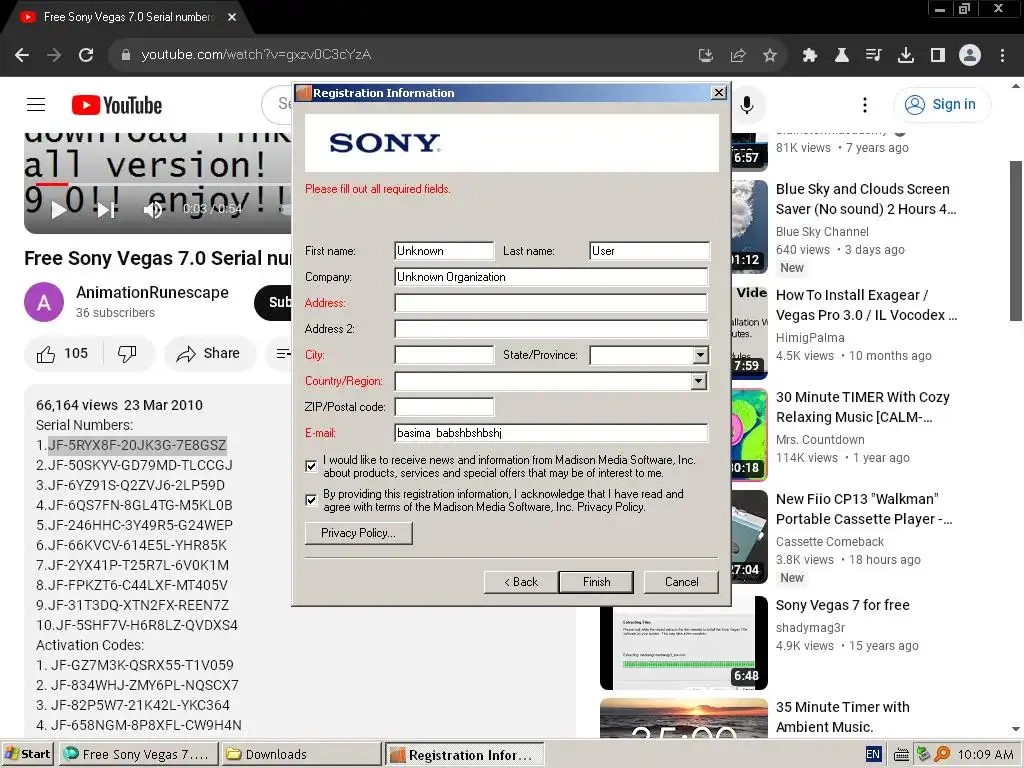Open browser downloads arrow icon
This screenshot has width=1024, height=768.
(x=906, y=56)
